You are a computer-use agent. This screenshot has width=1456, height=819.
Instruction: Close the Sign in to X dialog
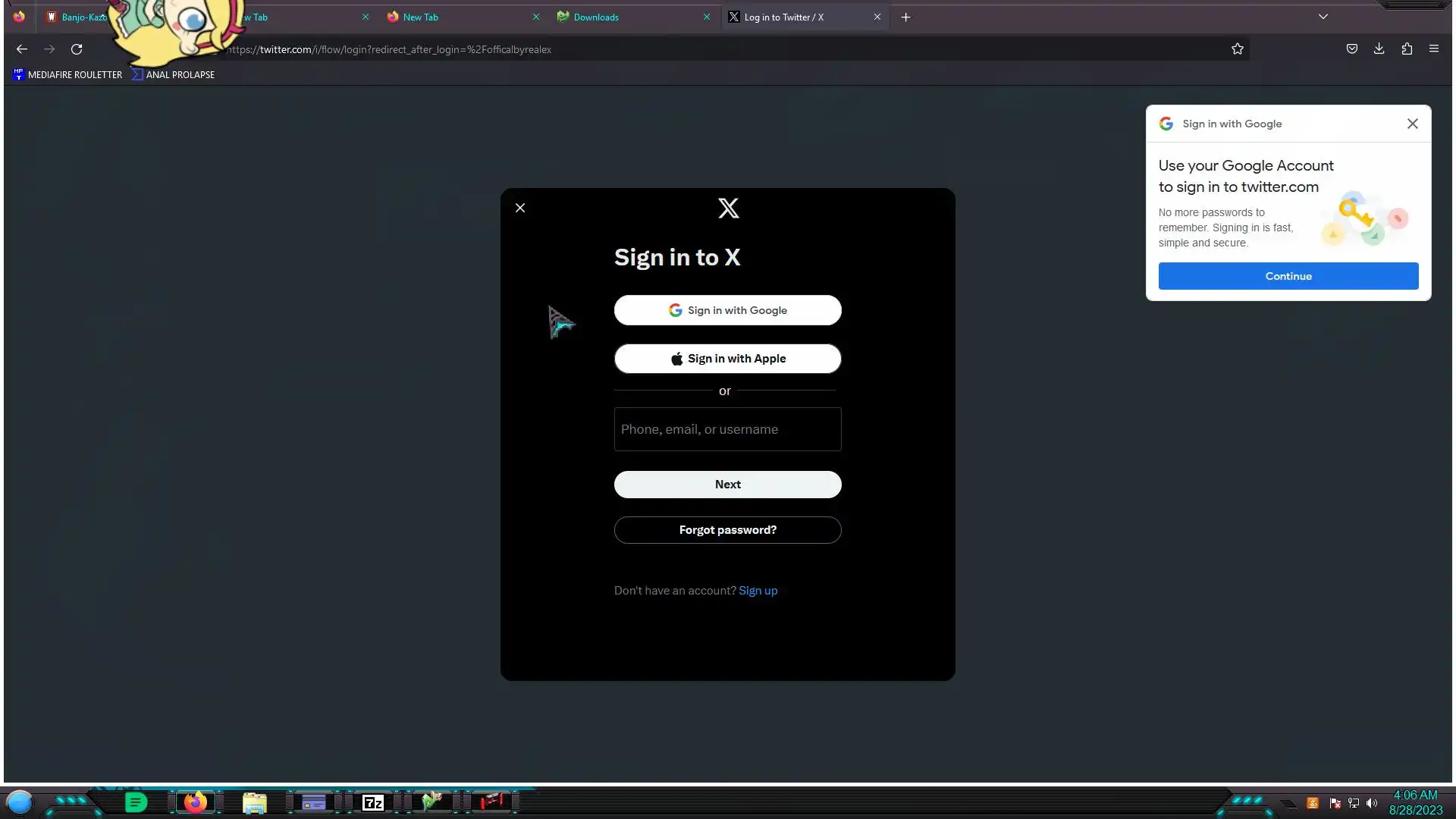pos(520,208)
